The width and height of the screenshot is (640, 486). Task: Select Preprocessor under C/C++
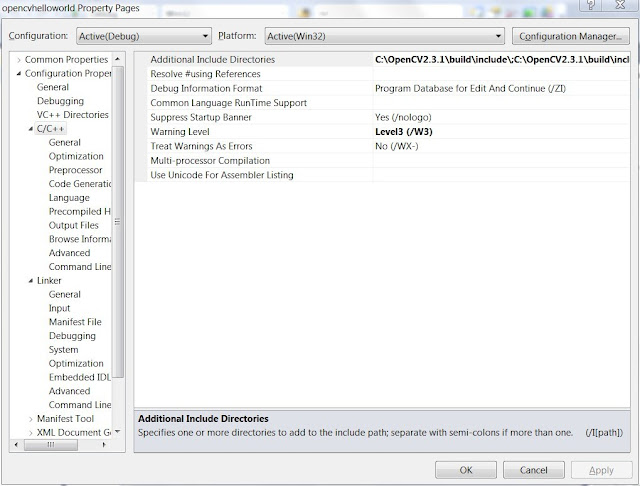[x=76, y=170]
